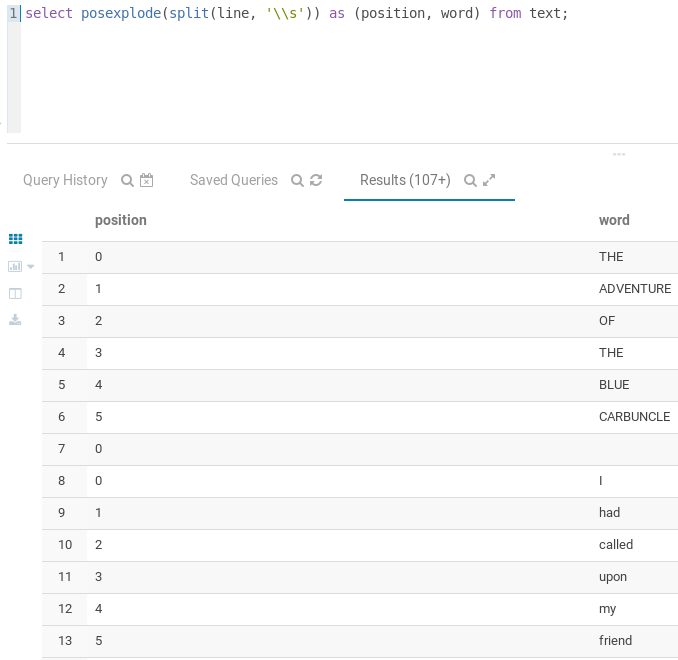Sort by the word column header
The image size is (678, 660).
614,220
